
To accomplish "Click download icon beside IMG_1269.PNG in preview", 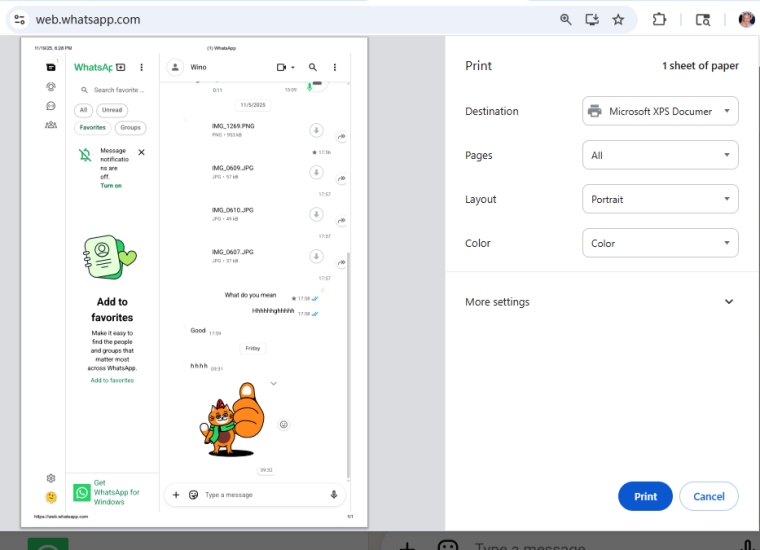I will click(316, 130).
